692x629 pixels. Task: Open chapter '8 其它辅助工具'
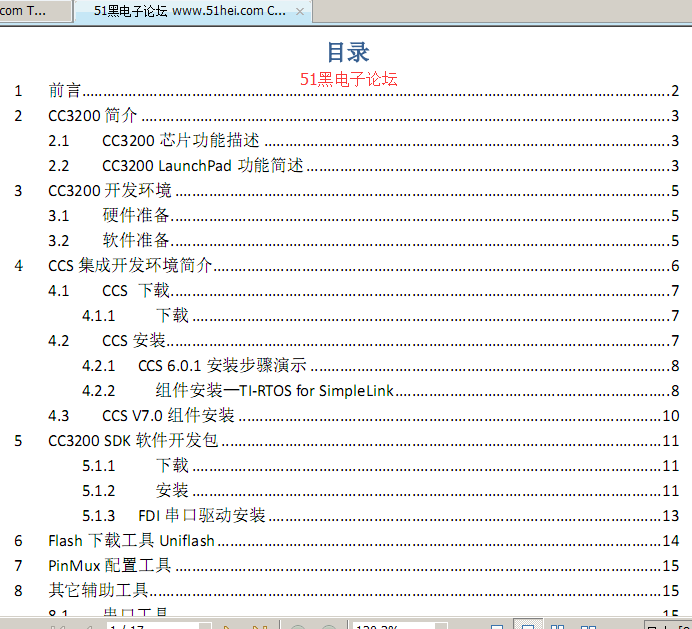tap(346, 591)
